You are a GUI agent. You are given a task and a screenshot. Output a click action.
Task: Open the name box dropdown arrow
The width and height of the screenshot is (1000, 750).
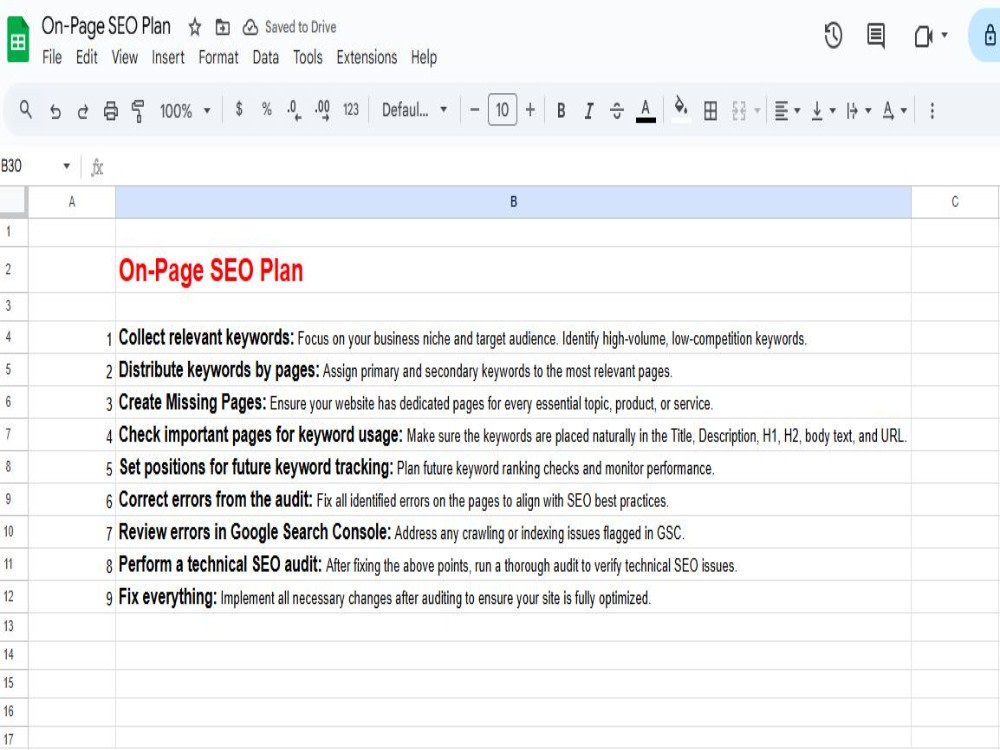[66, 166]
